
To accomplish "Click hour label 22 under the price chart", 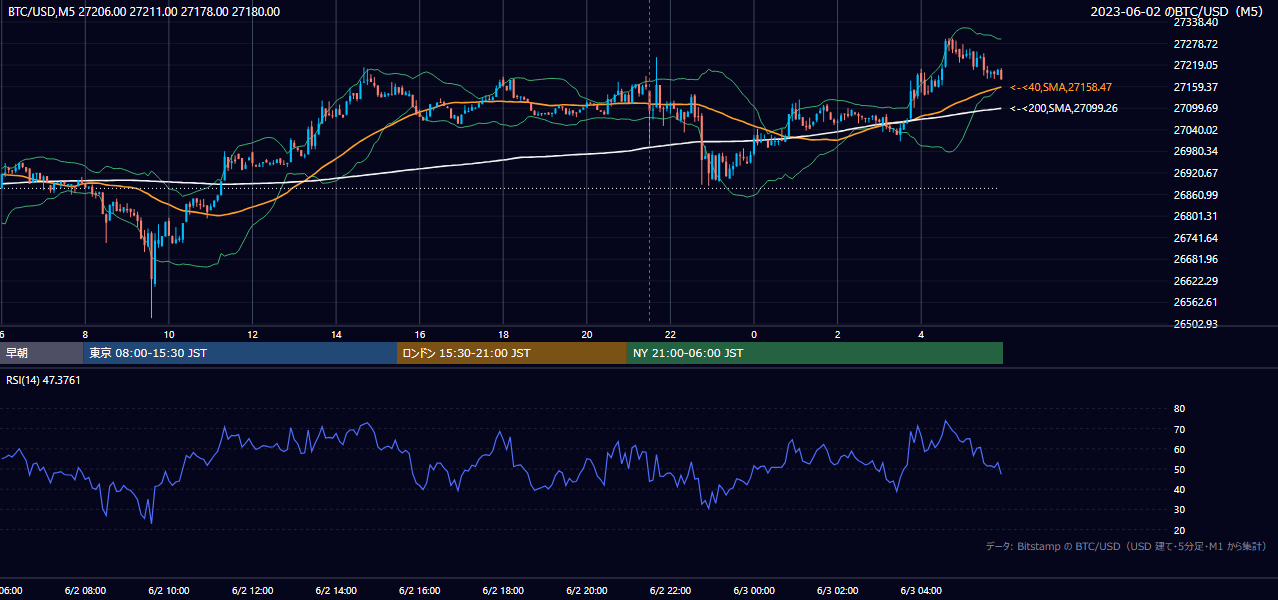I will [x=671, y=334].
